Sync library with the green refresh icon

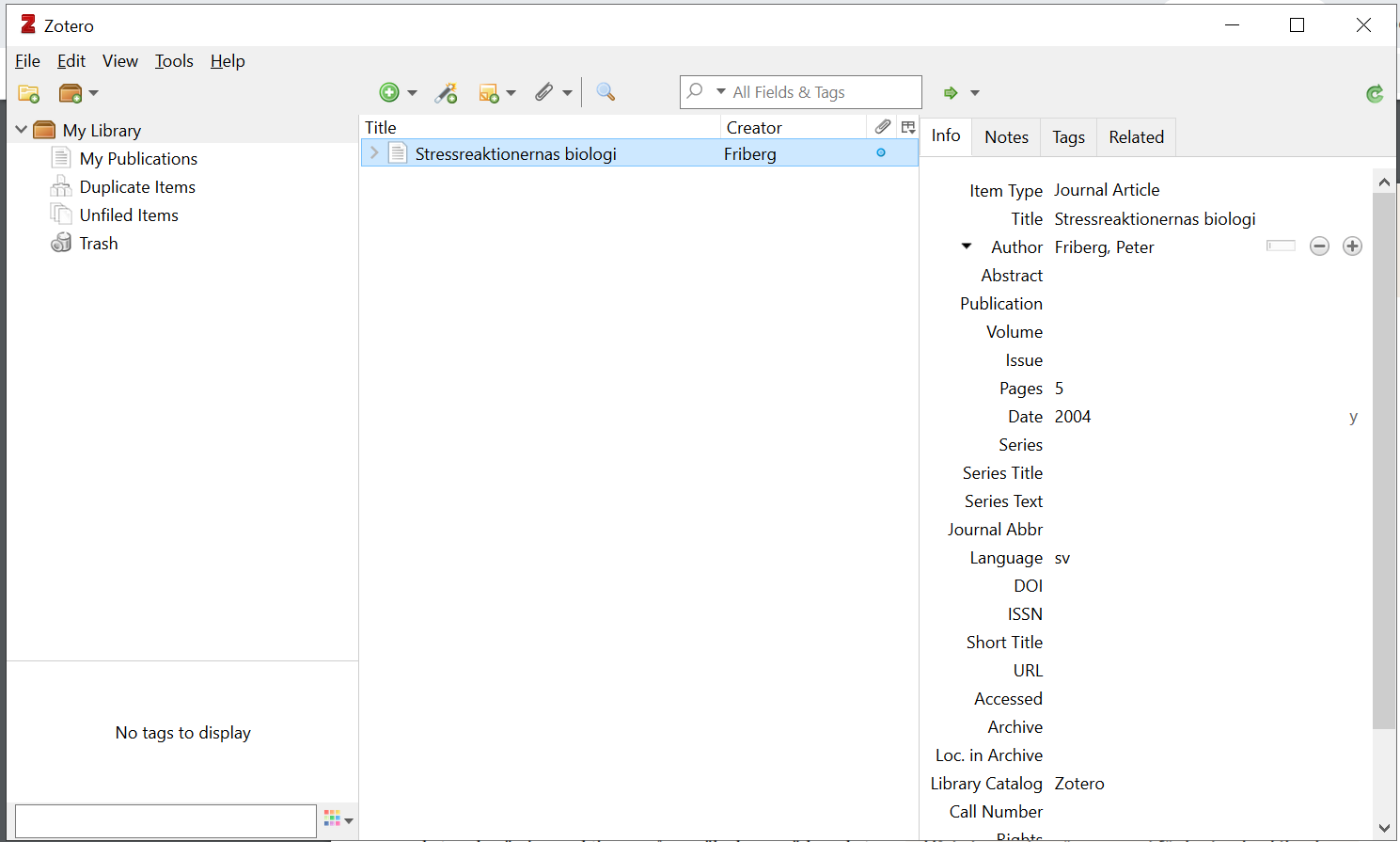click(1375, 93)
